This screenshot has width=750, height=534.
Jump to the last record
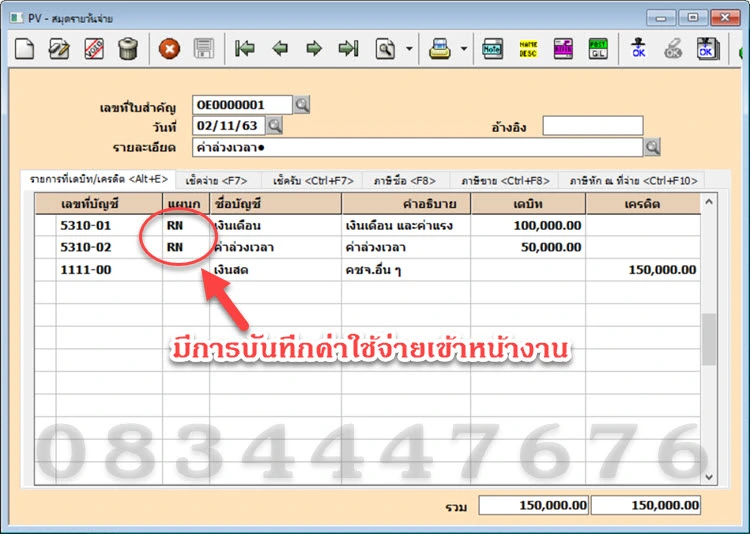click(x=348, y=48)
